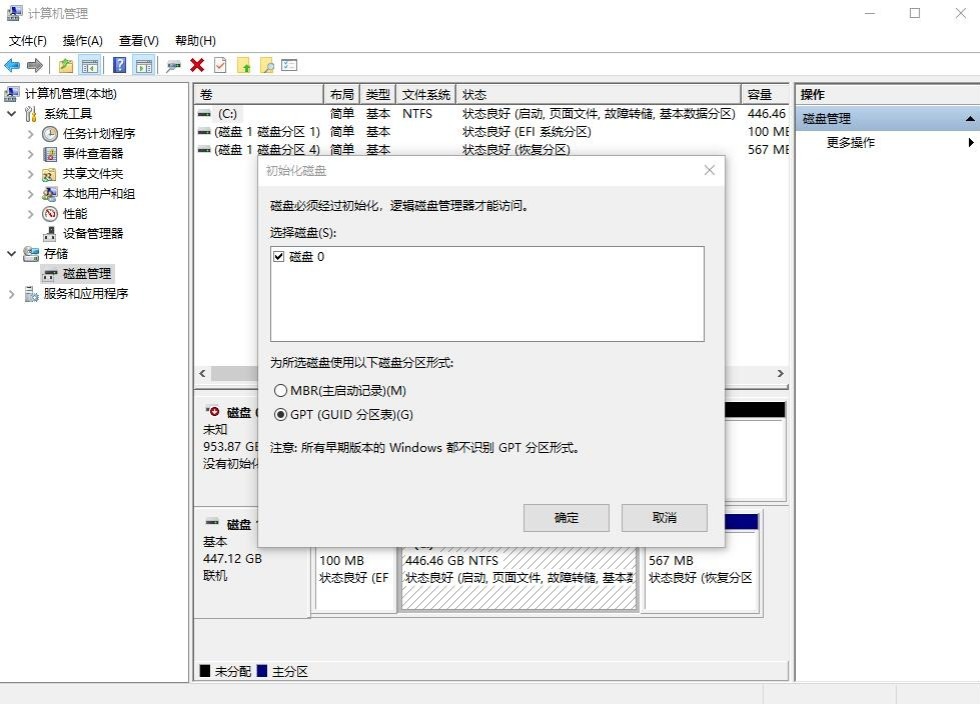
Task: Click the red X delete toolbar icon
Action: pyautogui.click(x=197, y=65)
